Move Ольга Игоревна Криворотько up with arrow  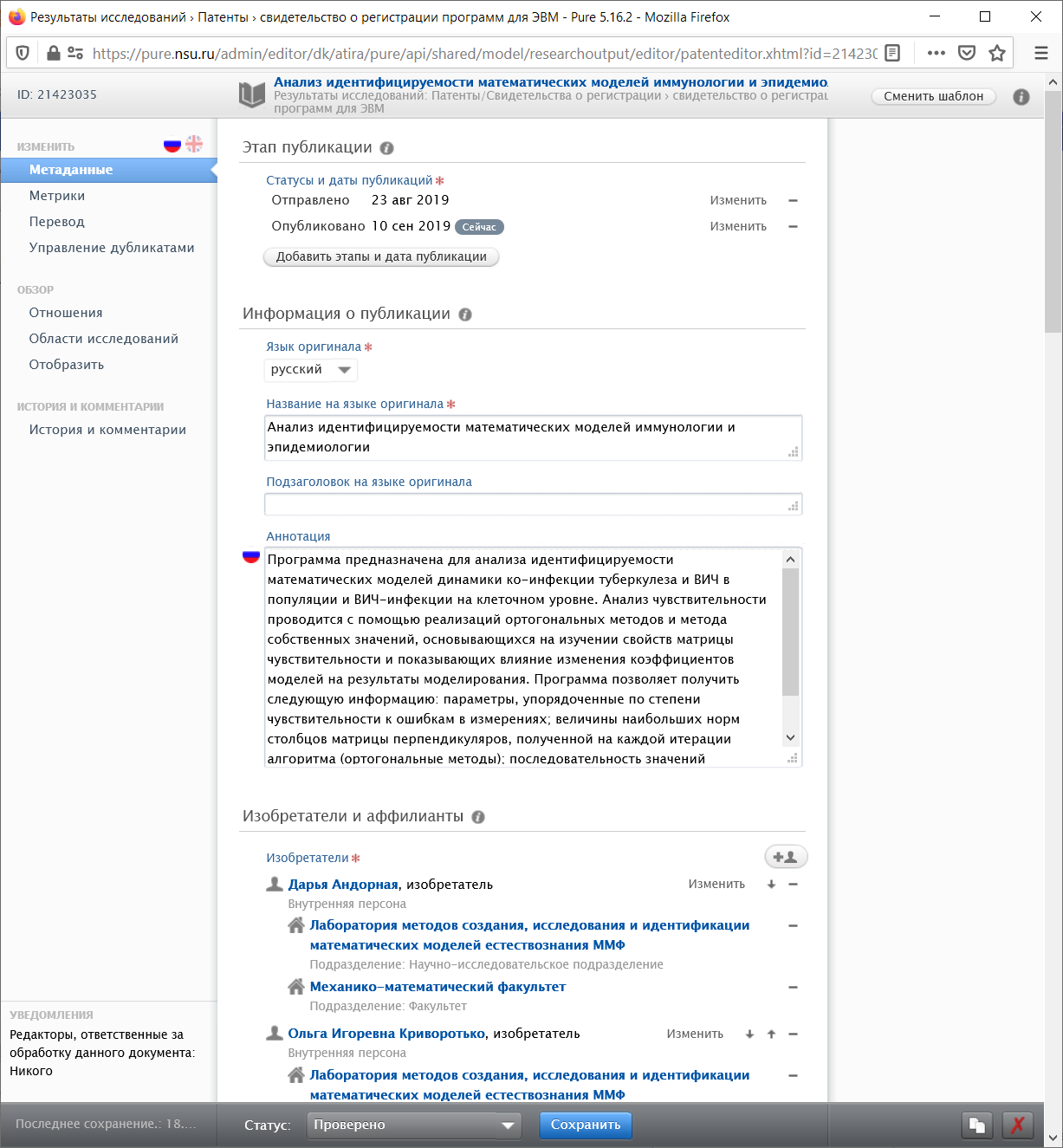pos(771,1034)
